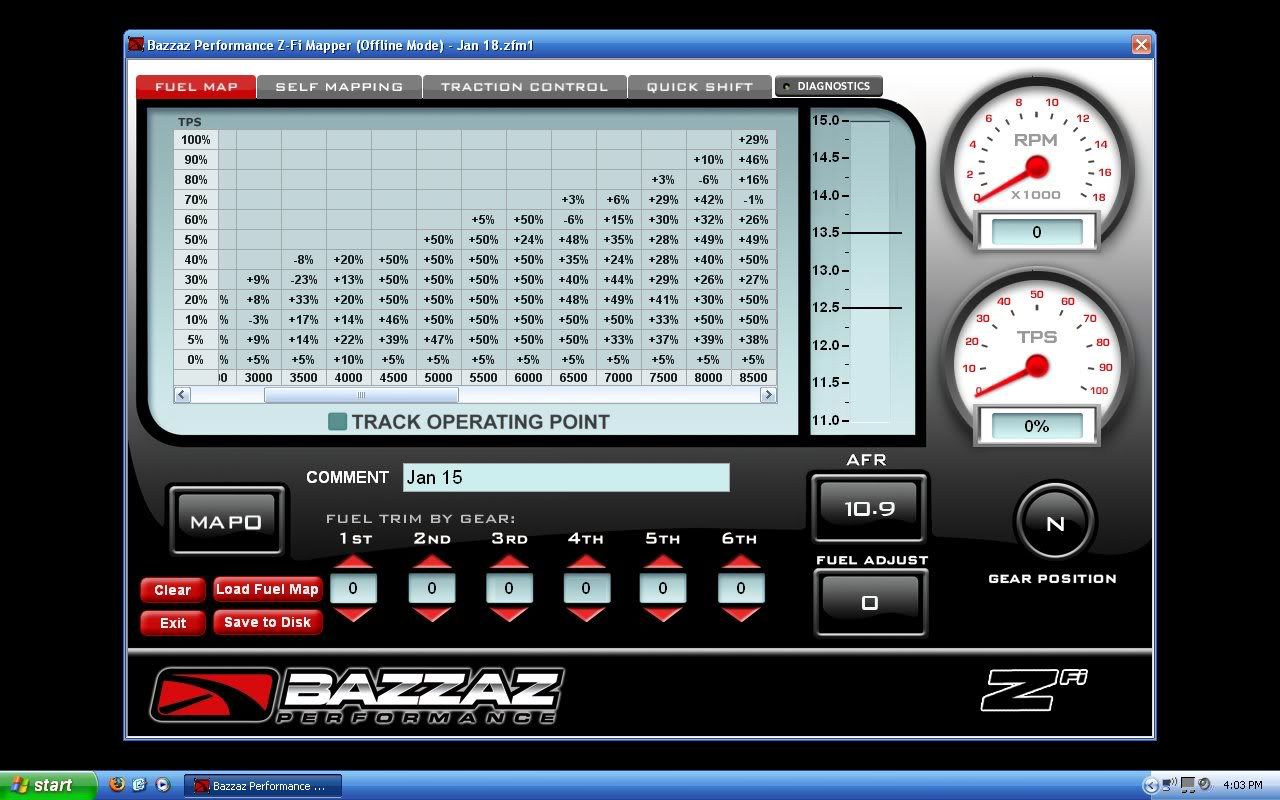Screen dimensions: 1280x800
Task: Click the TPS readout box showing 0%
Action: point(1037,426)
